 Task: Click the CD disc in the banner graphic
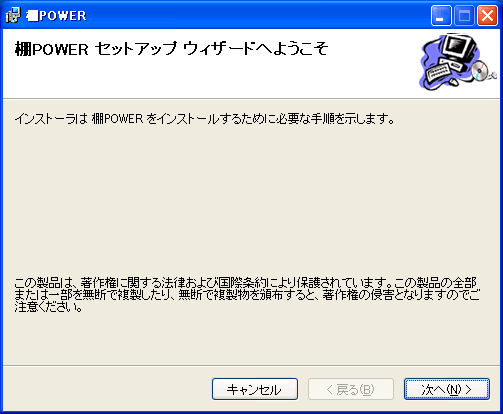click(480, 70)
